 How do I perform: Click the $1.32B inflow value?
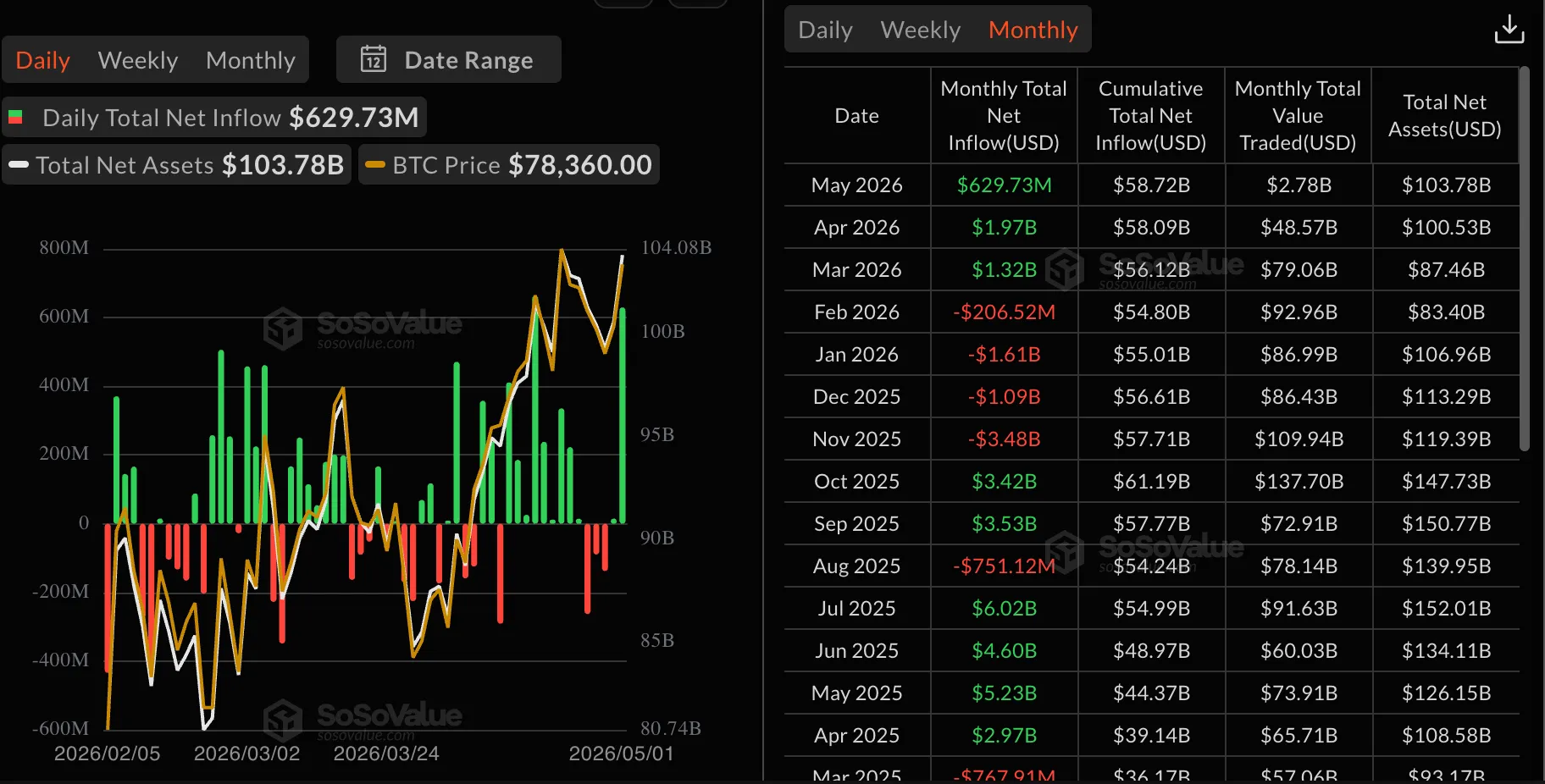(1004, 269)
